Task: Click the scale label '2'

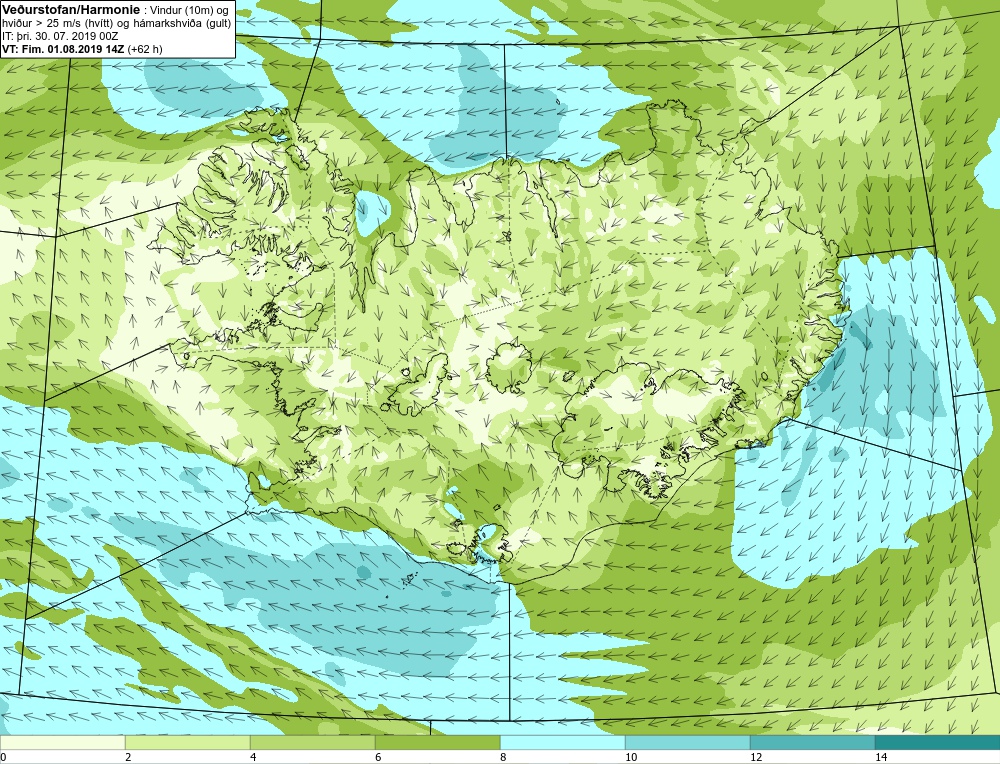Action: click(x=128, y=757)
